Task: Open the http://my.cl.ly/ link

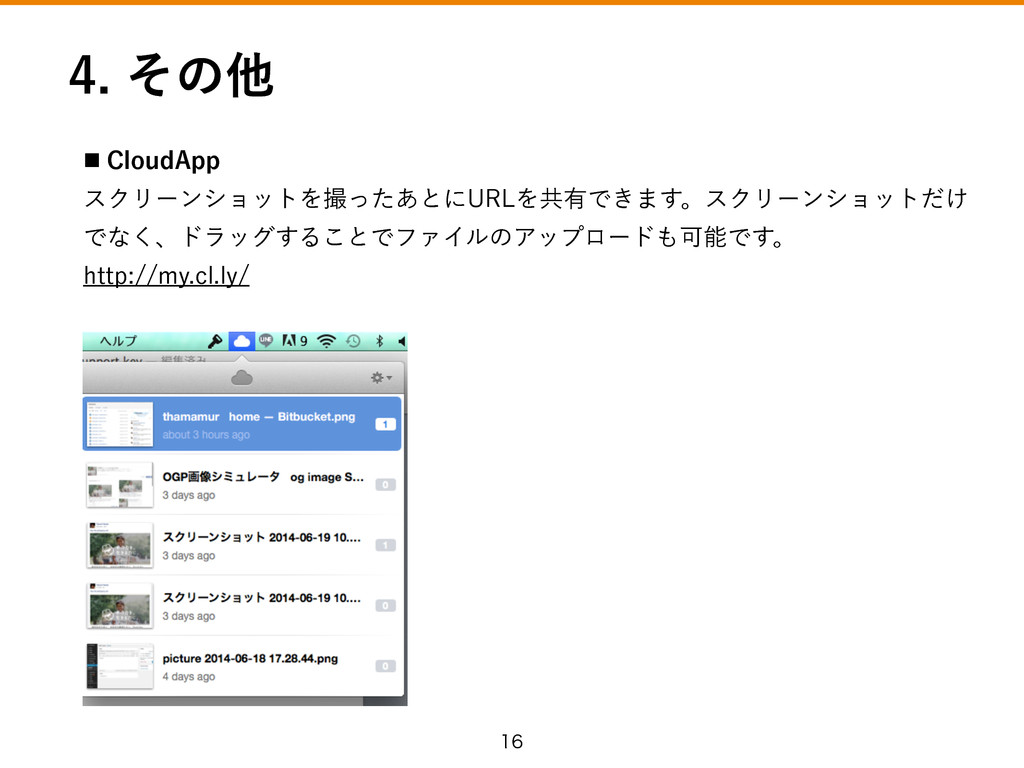Action: pyautogui.click(x=166, y=276)
